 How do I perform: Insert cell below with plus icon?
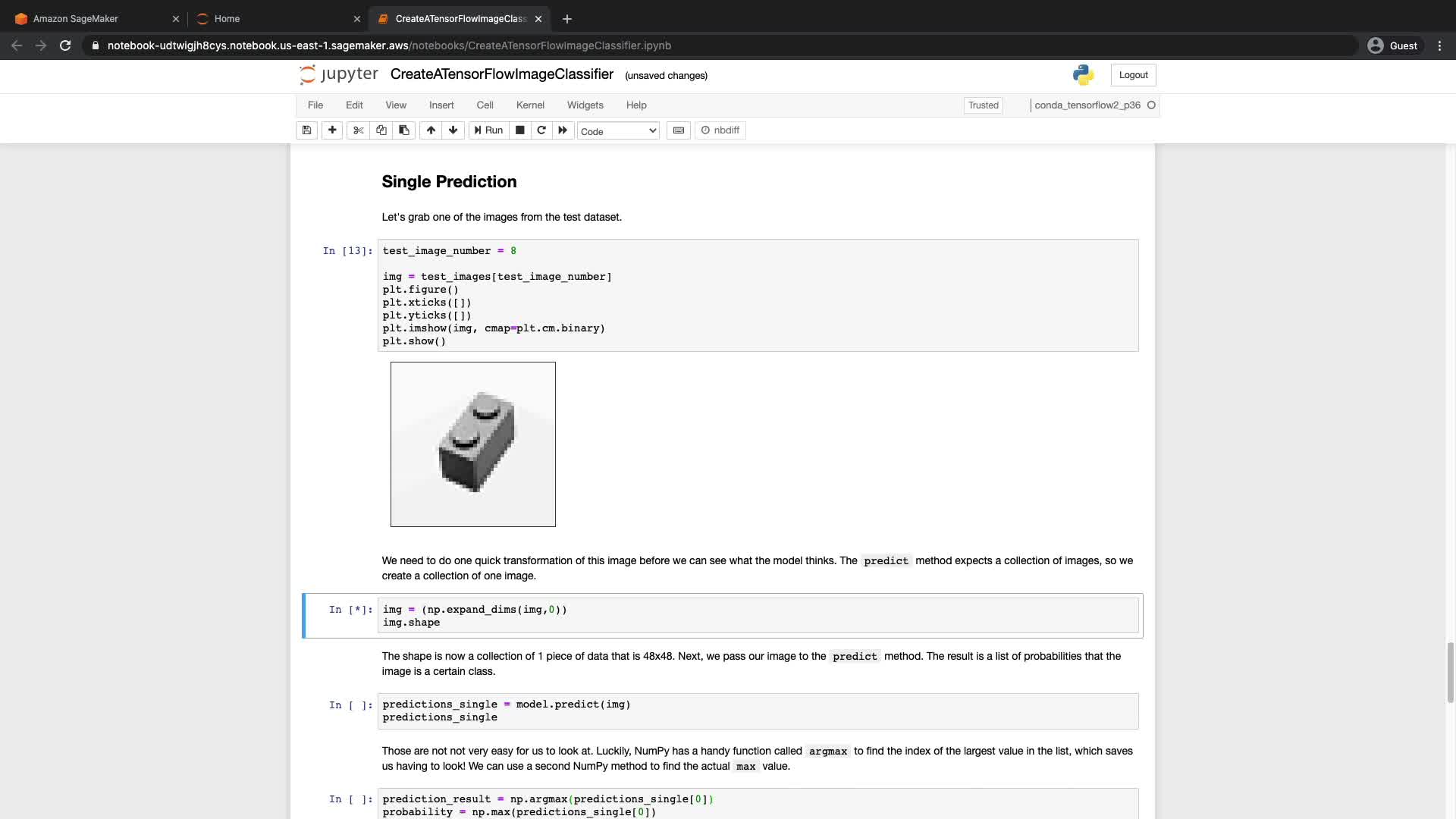332,130
